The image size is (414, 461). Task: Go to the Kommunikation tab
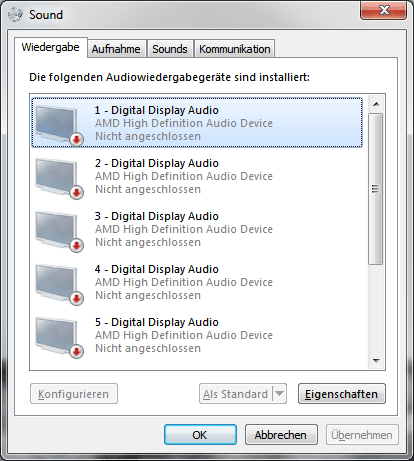tap(235, 49)
